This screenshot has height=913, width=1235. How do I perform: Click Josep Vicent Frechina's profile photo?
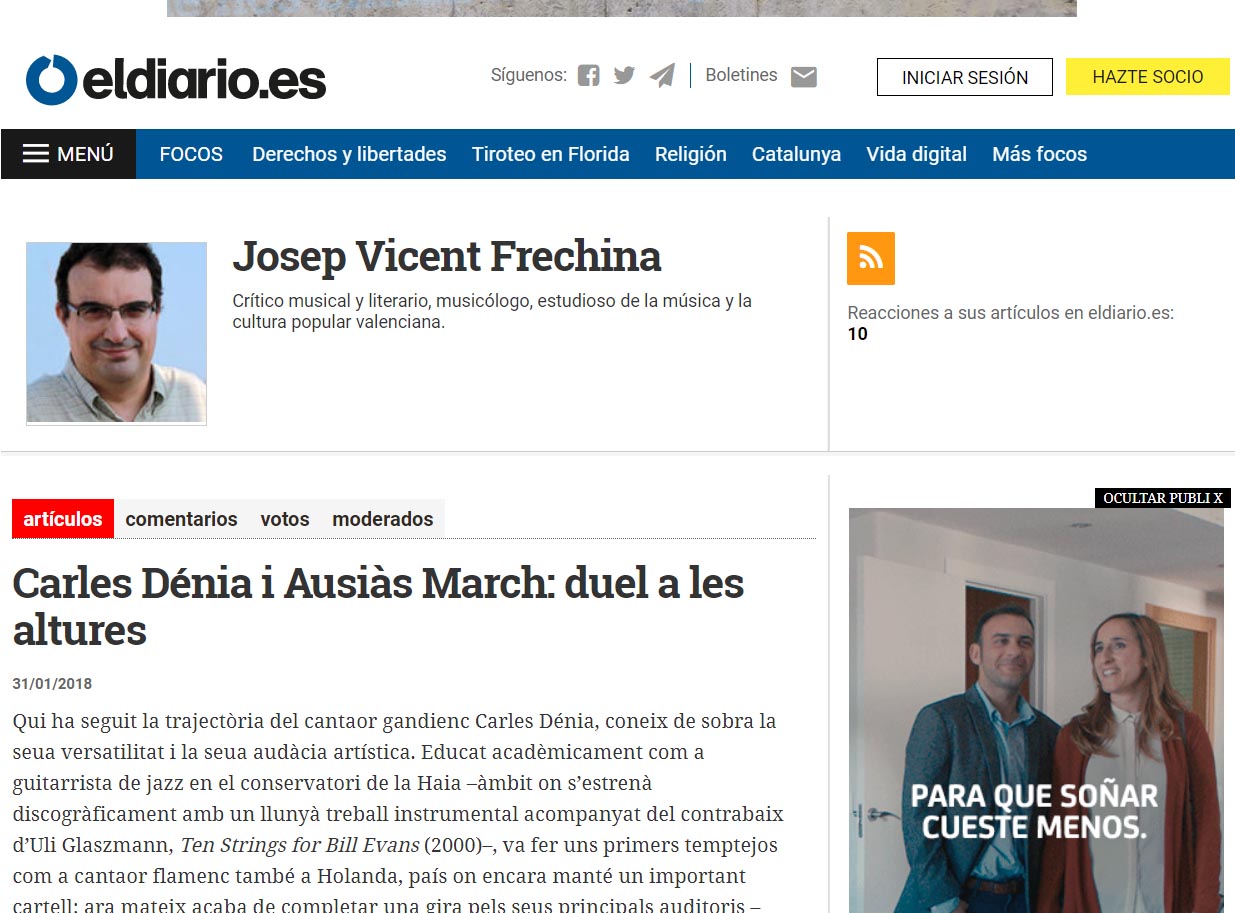tap(116, 332)
